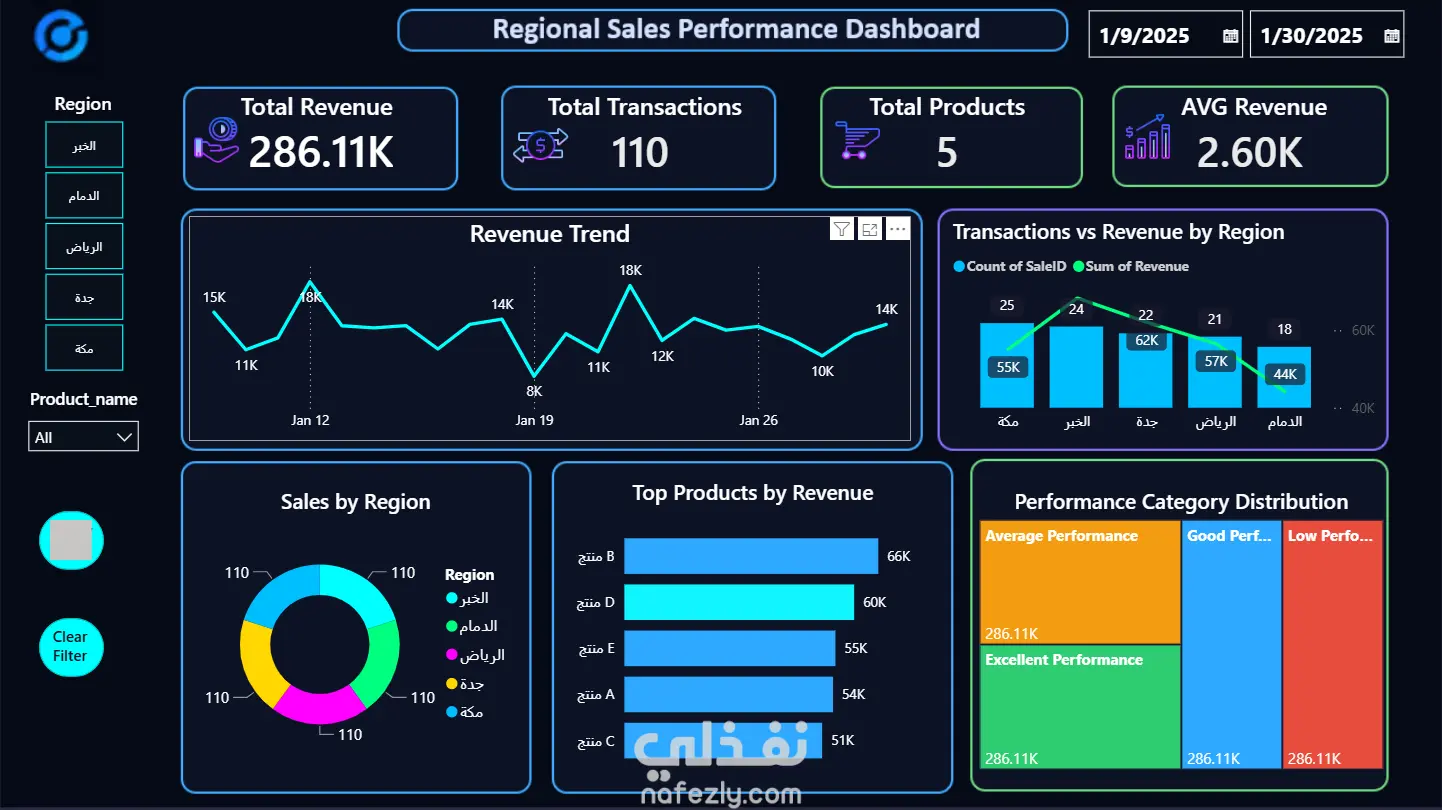Click the 15K first point data label
Image resolution: width=1442 pixels, height=810 pixels.
point(214,297)
